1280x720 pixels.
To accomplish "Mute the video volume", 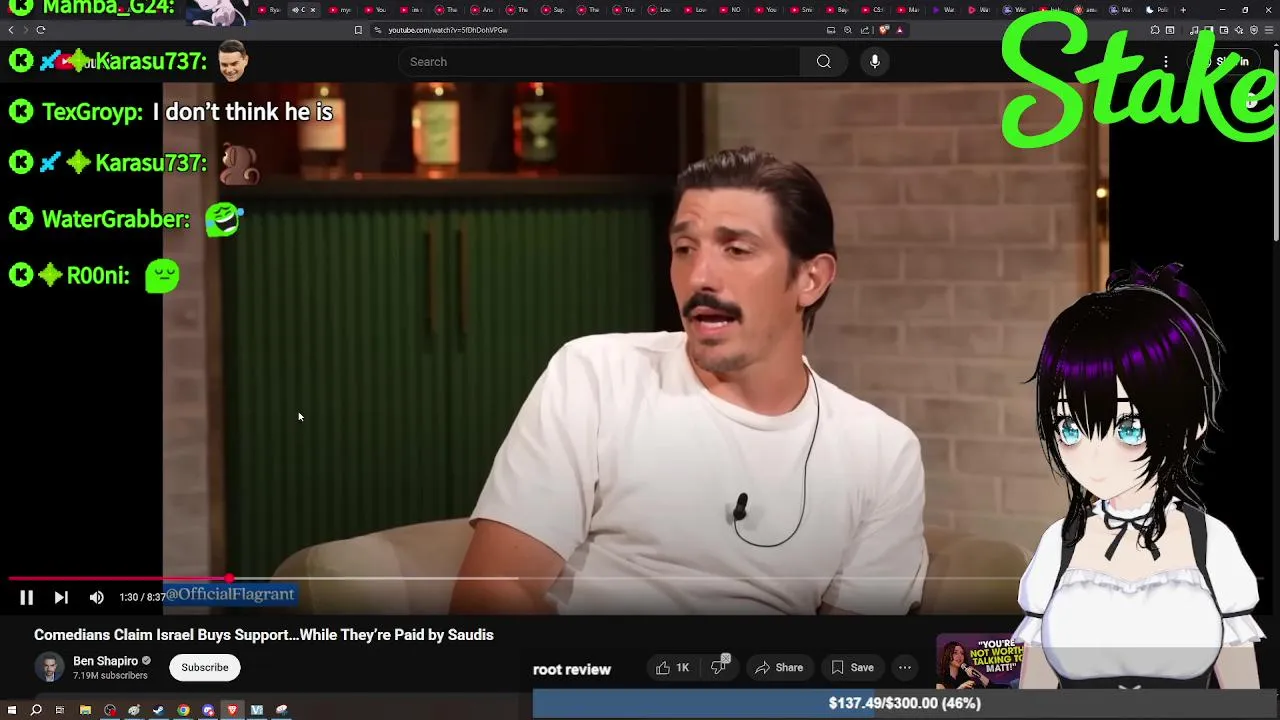I will 96,597.
